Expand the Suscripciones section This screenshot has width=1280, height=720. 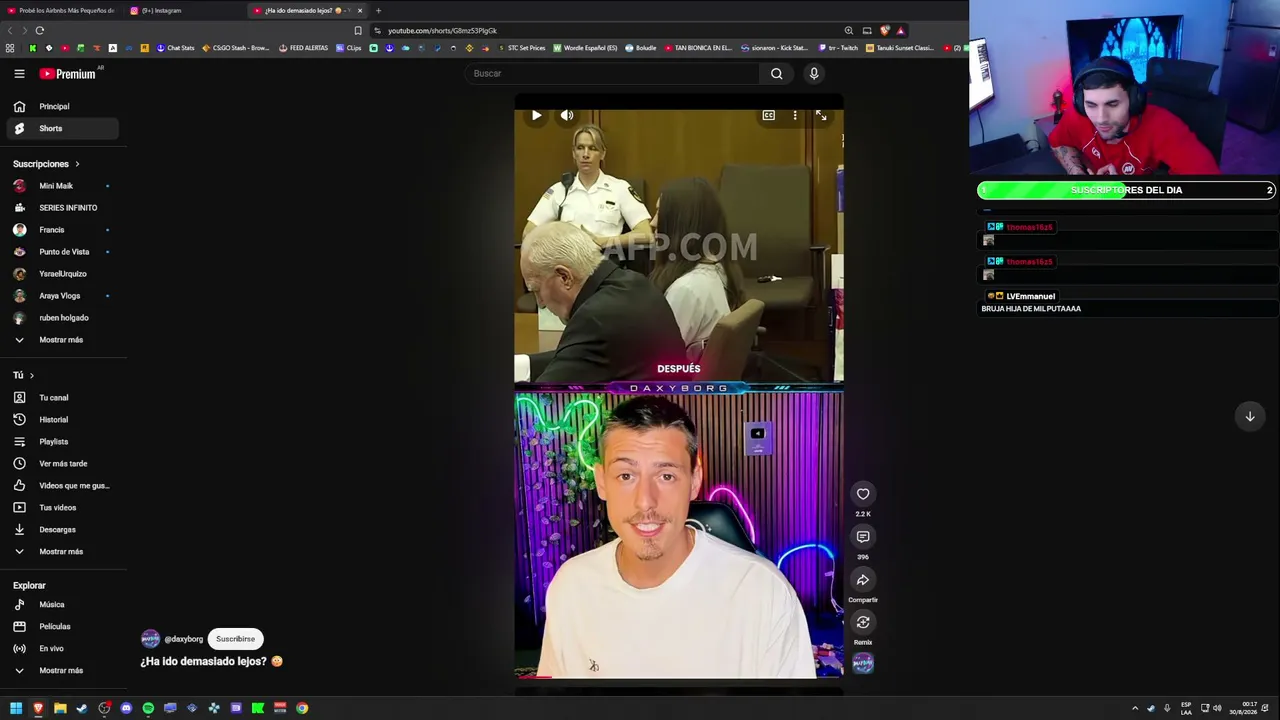coord(46,164)
